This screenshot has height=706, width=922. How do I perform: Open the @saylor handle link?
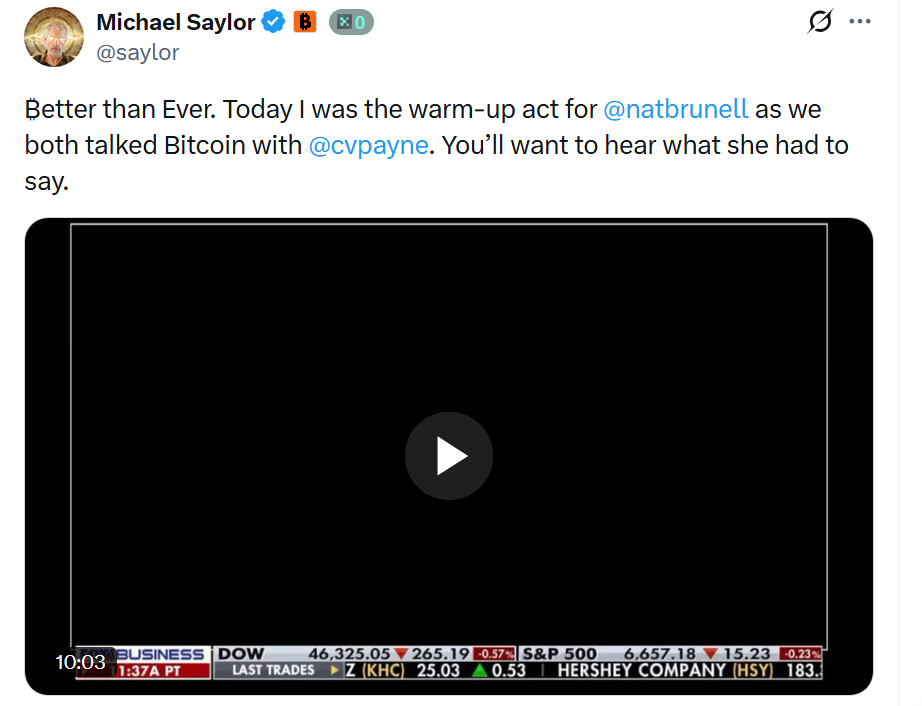tap(138, 52)
